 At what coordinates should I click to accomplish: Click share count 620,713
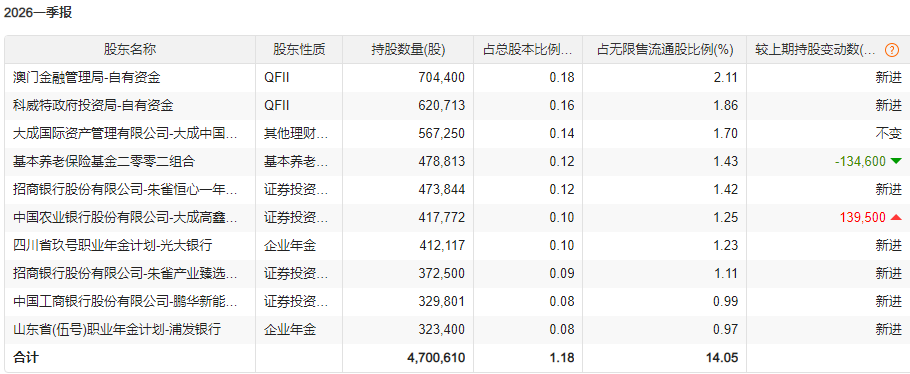(442, 106)
